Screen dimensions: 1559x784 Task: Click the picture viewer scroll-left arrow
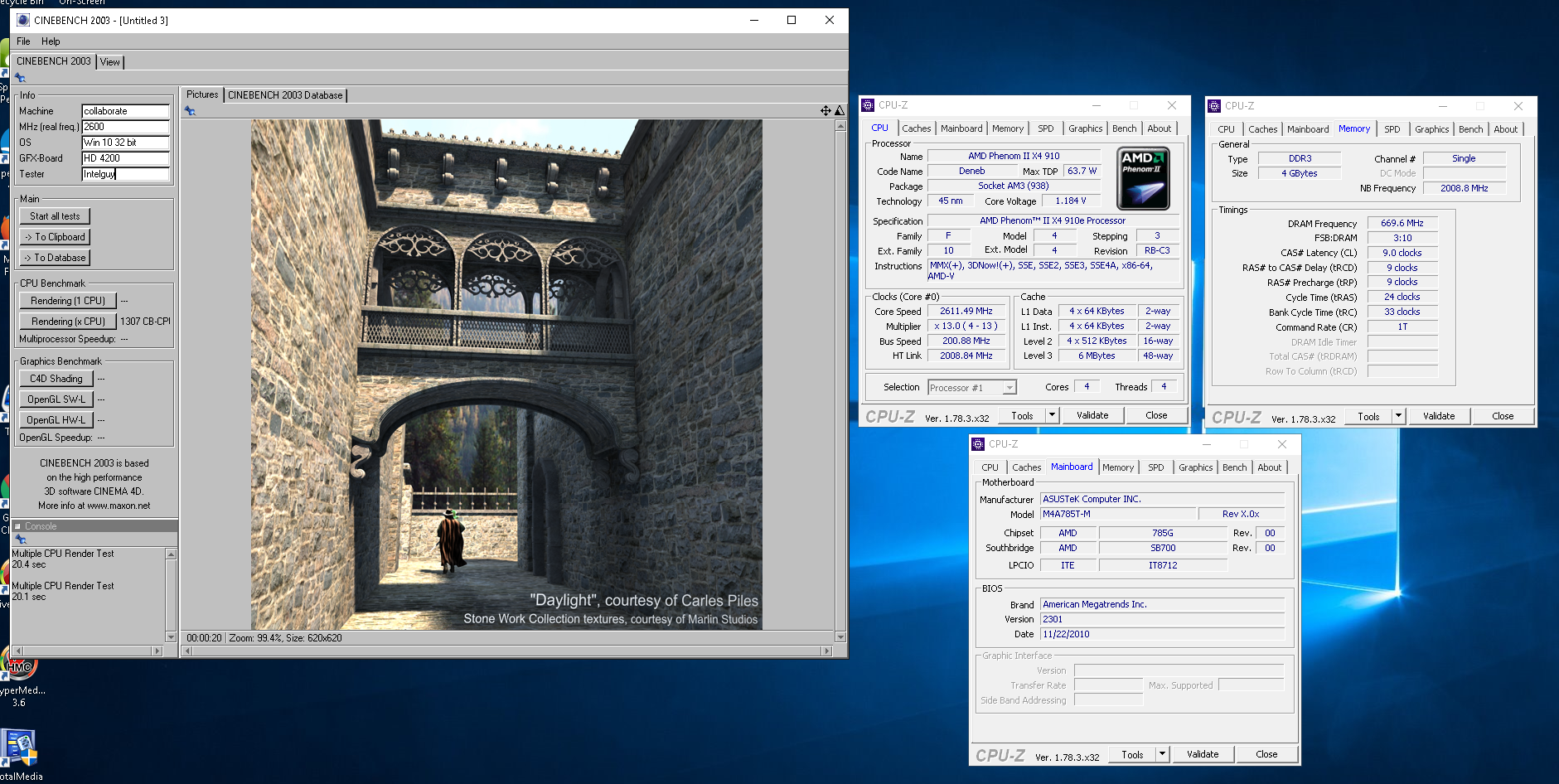point(186,651)
